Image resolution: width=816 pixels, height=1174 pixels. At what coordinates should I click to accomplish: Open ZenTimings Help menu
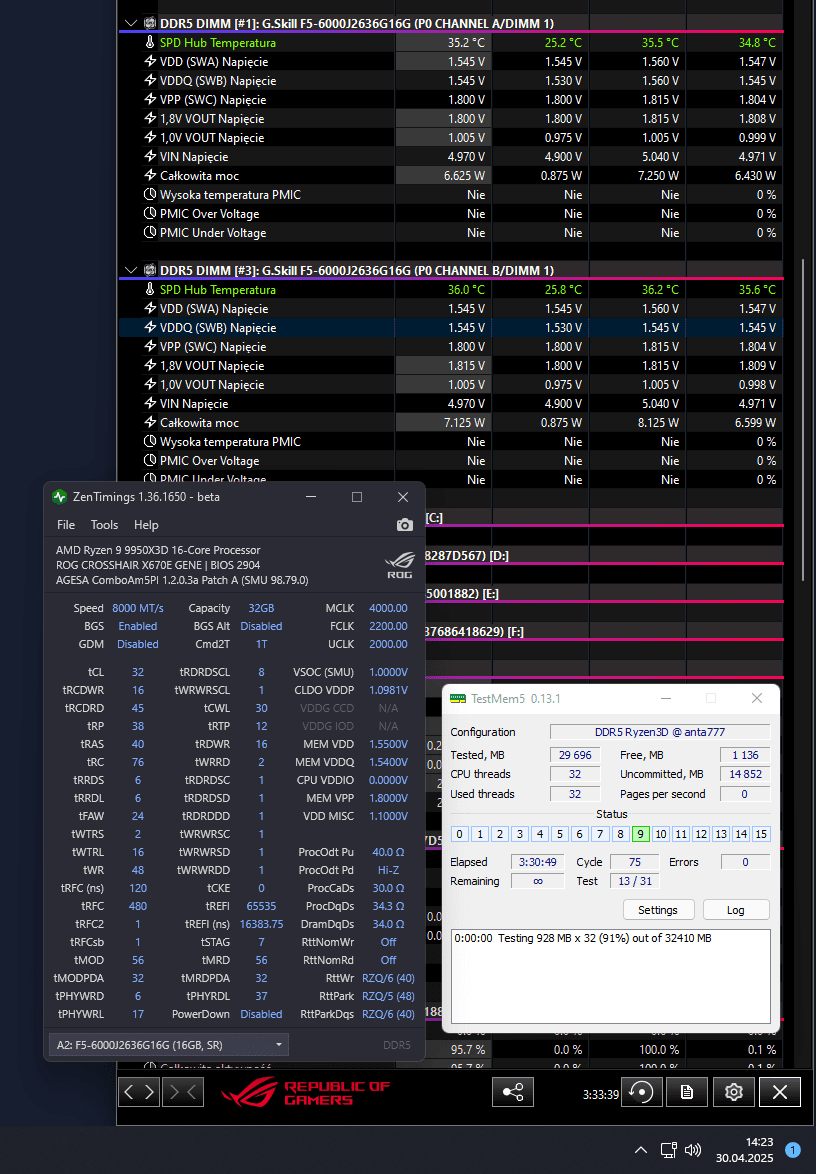coord(146,525)
